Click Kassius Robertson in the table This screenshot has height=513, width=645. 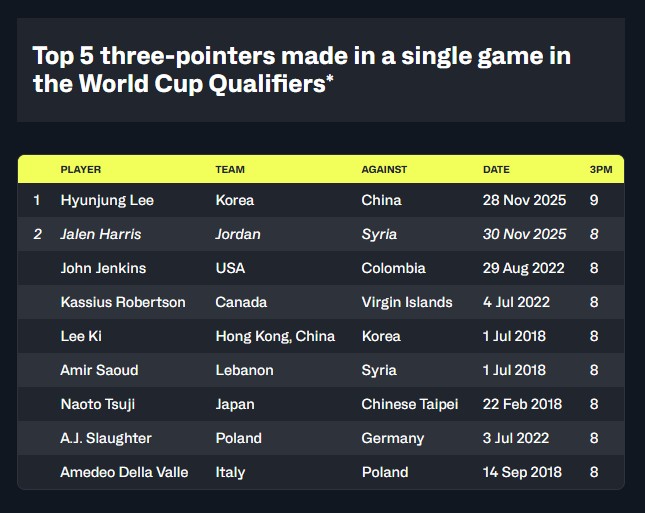click(123, 302)
